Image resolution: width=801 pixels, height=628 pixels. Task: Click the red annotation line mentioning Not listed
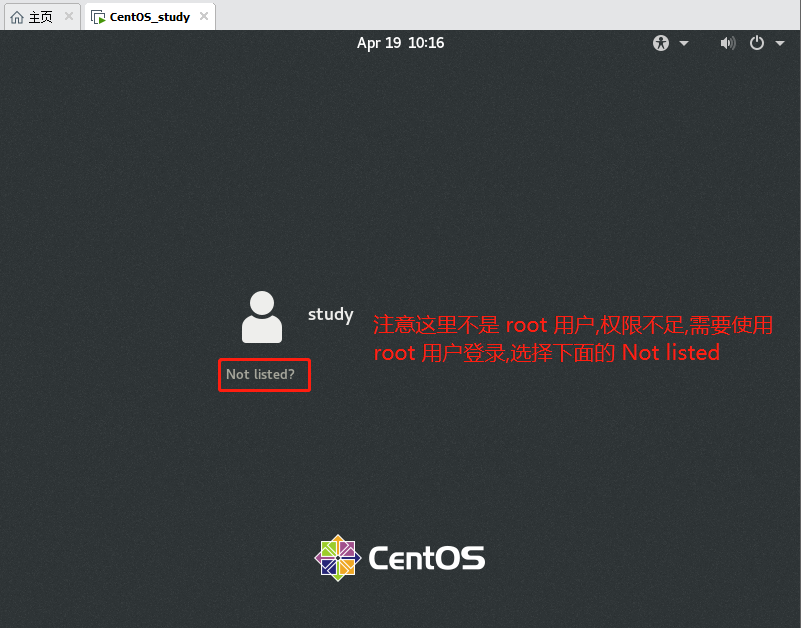click(x=546, y=353)
